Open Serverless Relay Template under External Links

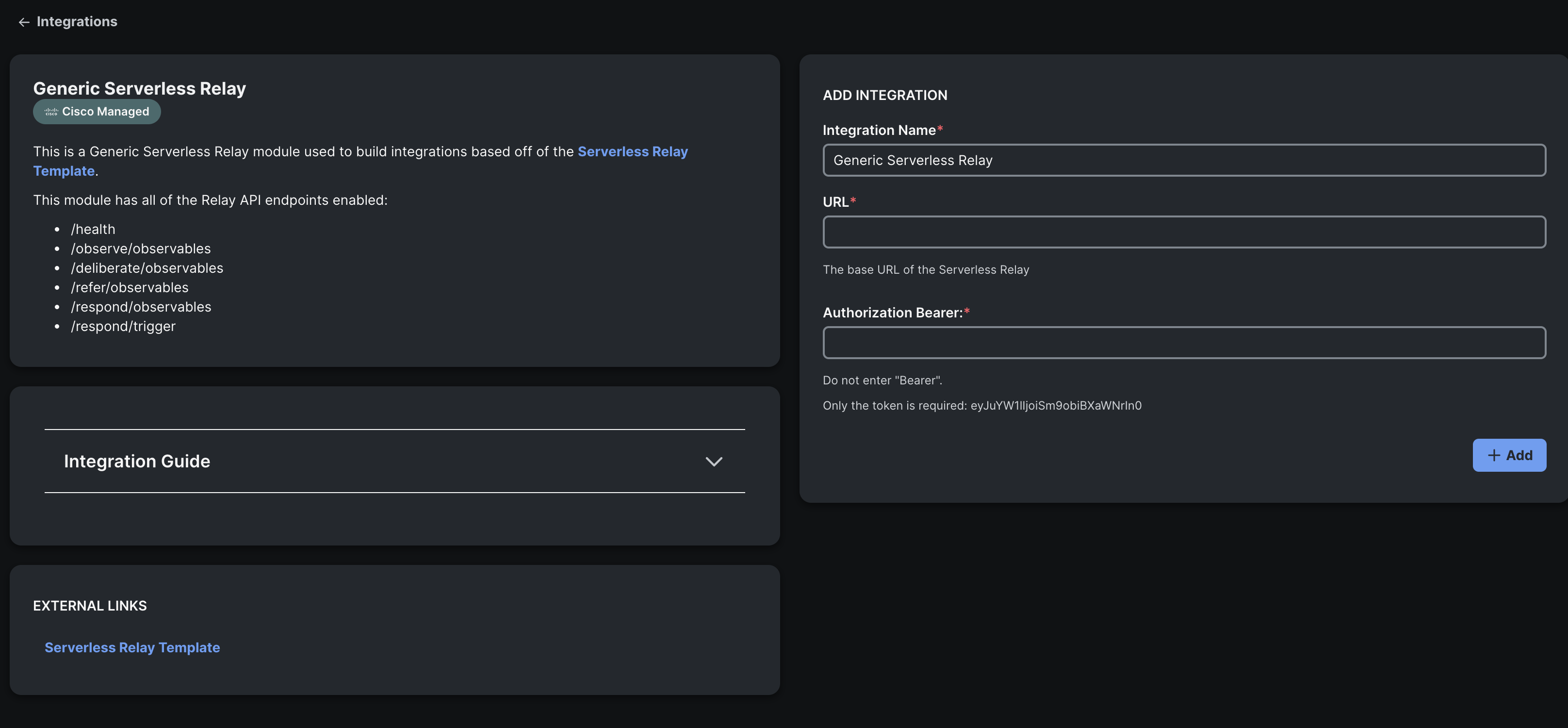coord(132,647)
